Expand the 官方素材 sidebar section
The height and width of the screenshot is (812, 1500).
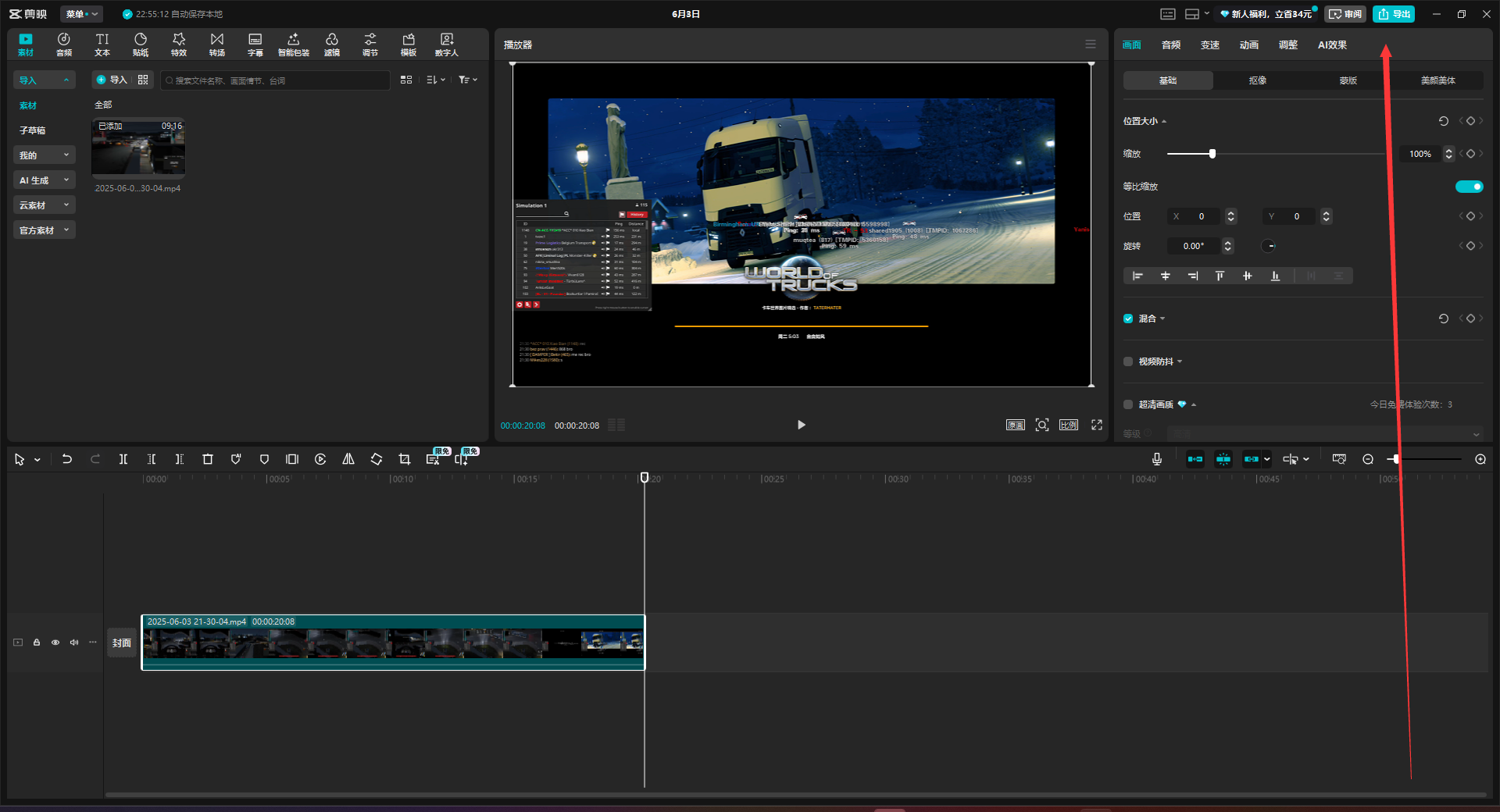[45, 230]
